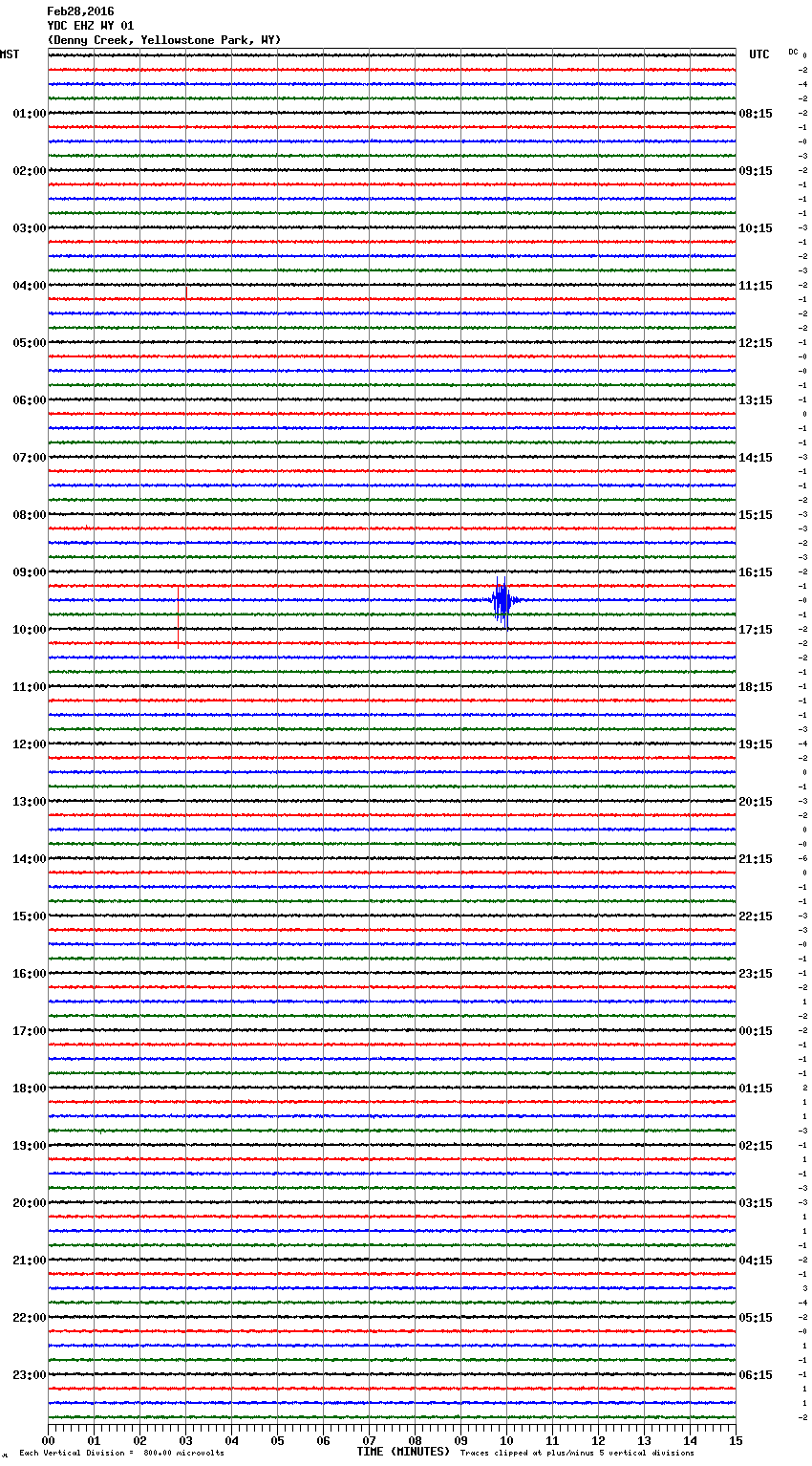Click the 08:15 UTC time label
The height and width of the screenshot is (1466, 812).
coord(756,114)
